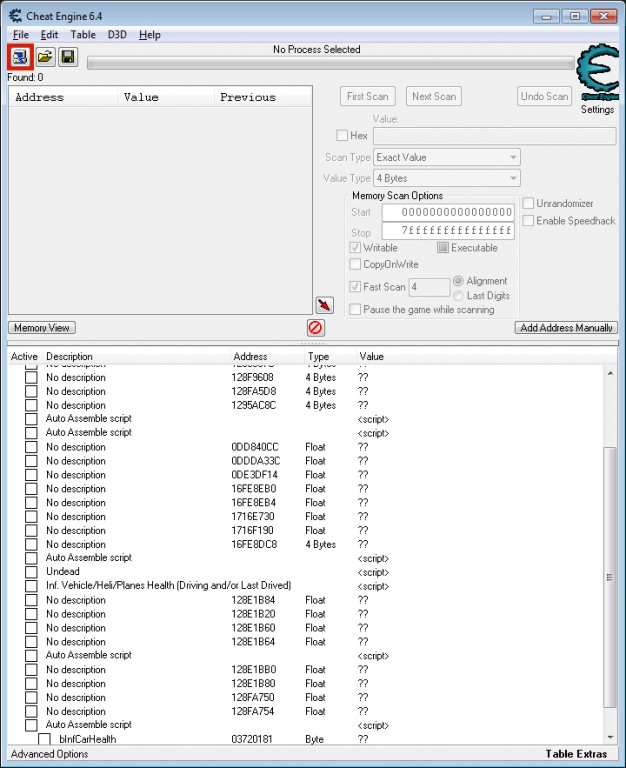Open Advanced Options
The image size is (626, 768).
click(x=49, y=754)
